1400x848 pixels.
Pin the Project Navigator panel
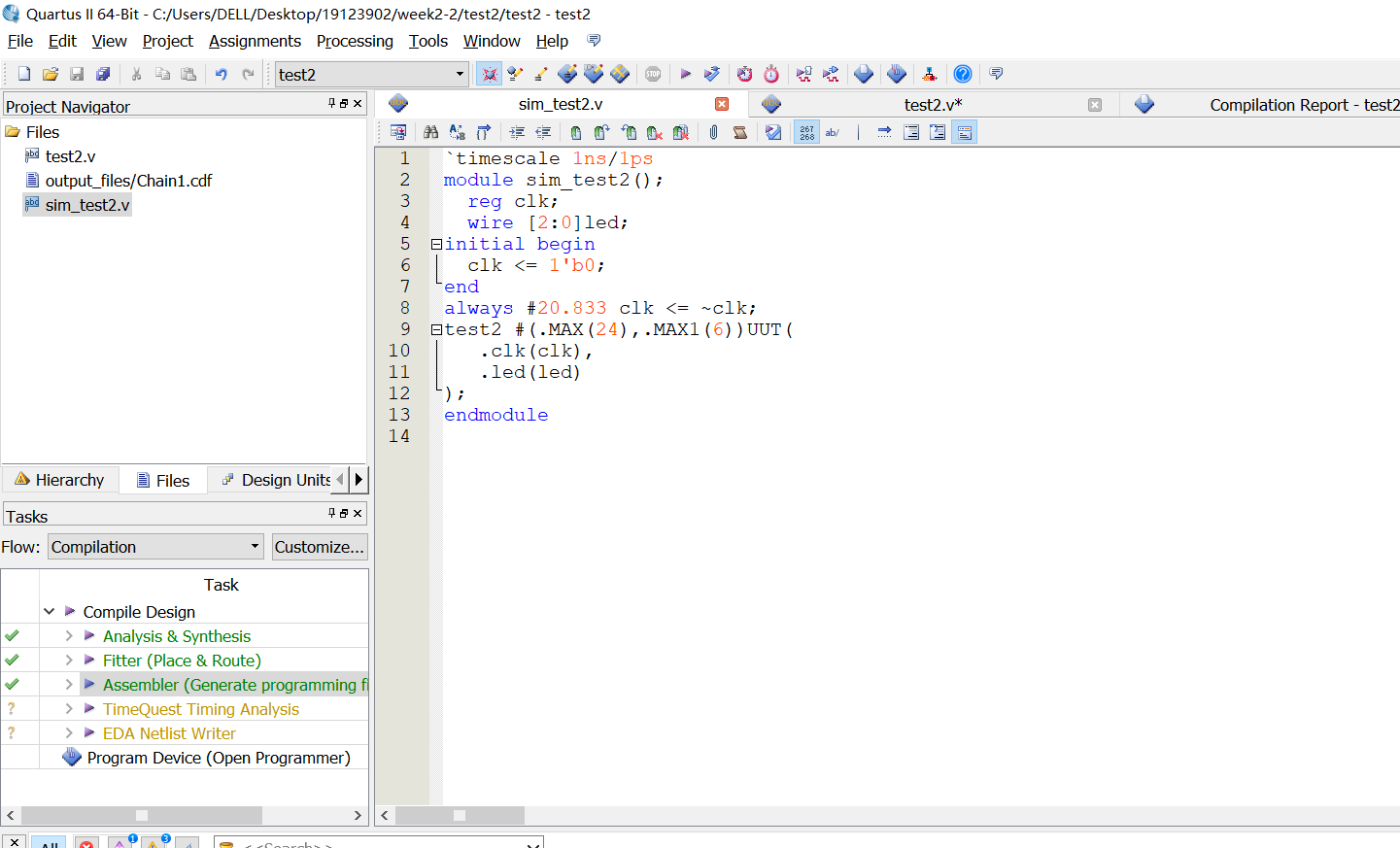click(x=331, y=103)
